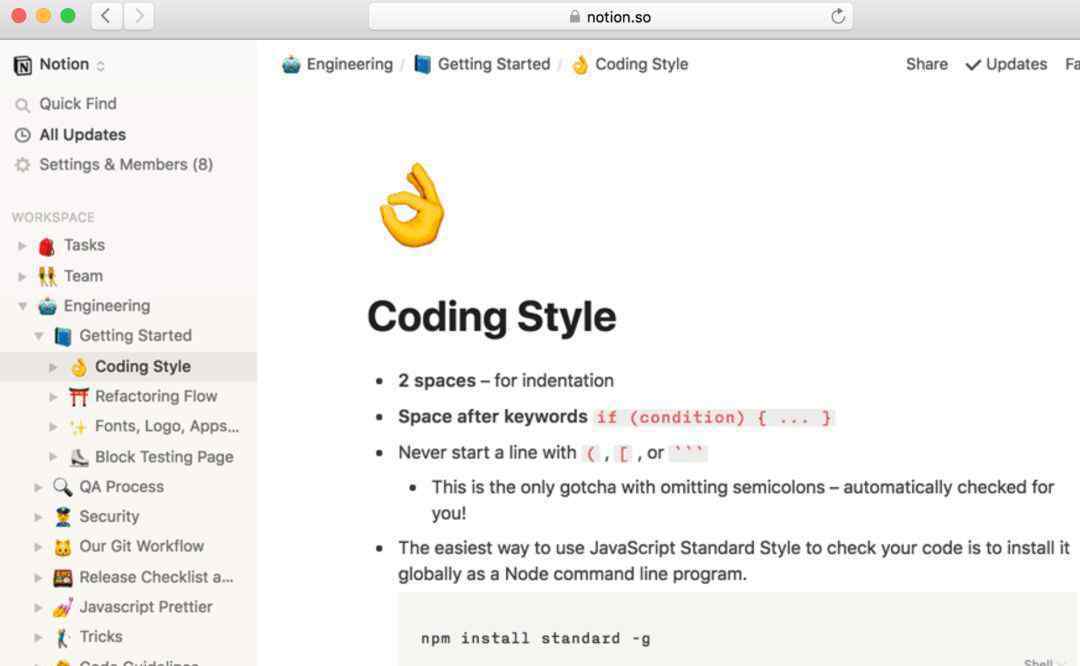Click the Engineering robot icon in breadcrumb

(291, 65)
